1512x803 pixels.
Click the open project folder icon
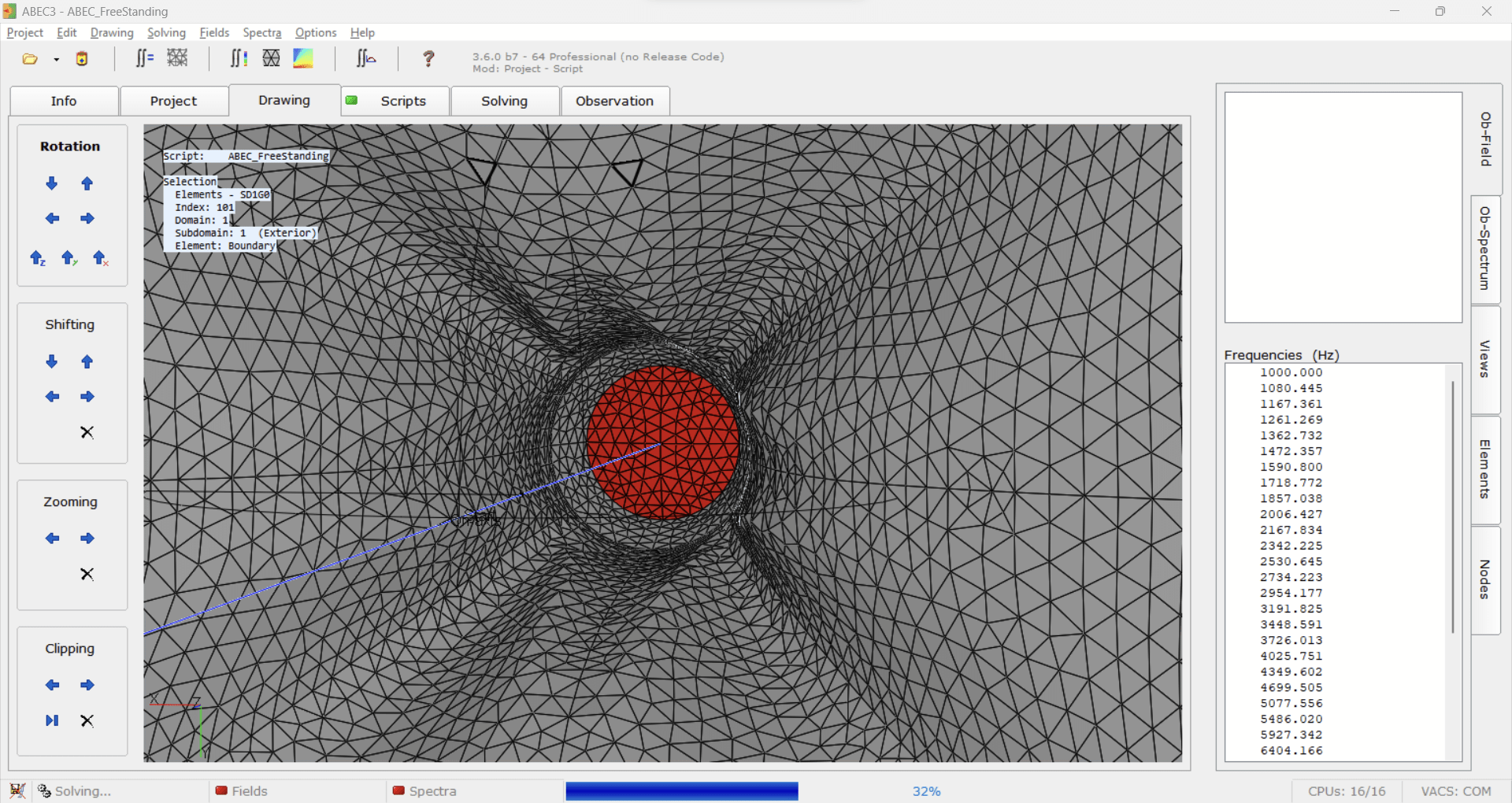click(x=30, y=59)
